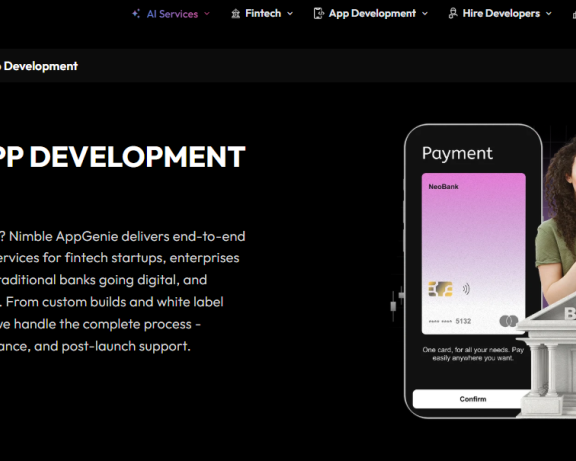The width and height of the screenshot is (576, 461).
Task: Click the contactless payment symbol on card
Action: [x=466, y=289]
